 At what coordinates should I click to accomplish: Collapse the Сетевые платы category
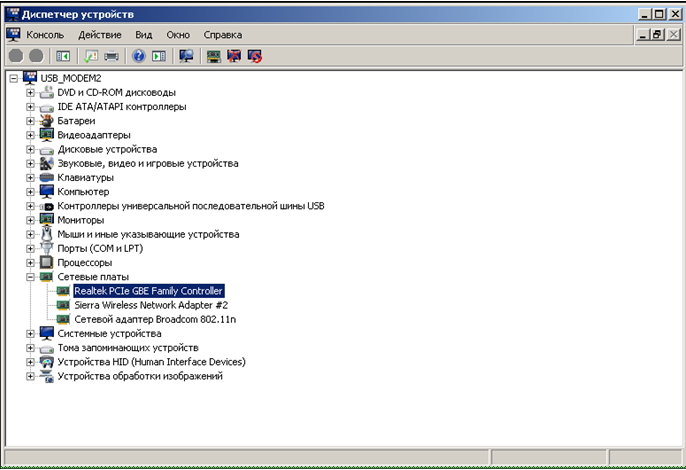[31, 277]
